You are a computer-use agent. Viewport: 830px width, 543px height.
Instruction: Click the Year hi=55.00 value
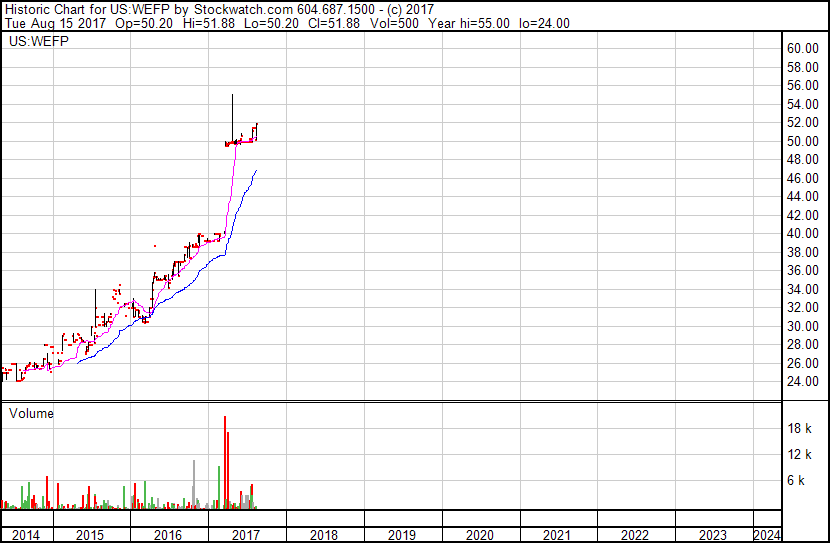pyautogui.click(x=469, y=23)
